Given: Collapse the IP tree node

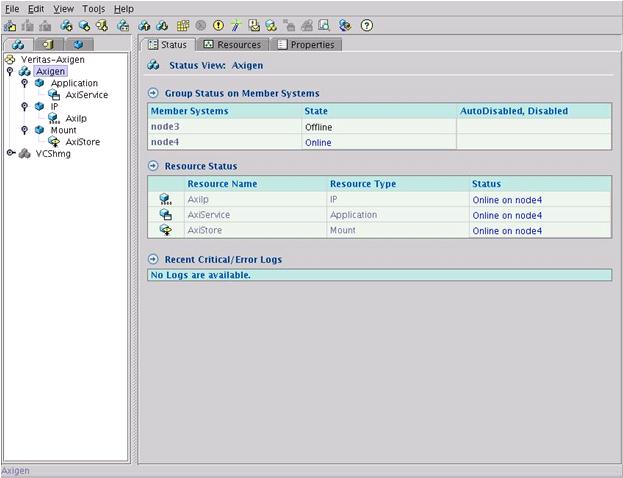Looking at the screenshot, I should coord(25,106).
